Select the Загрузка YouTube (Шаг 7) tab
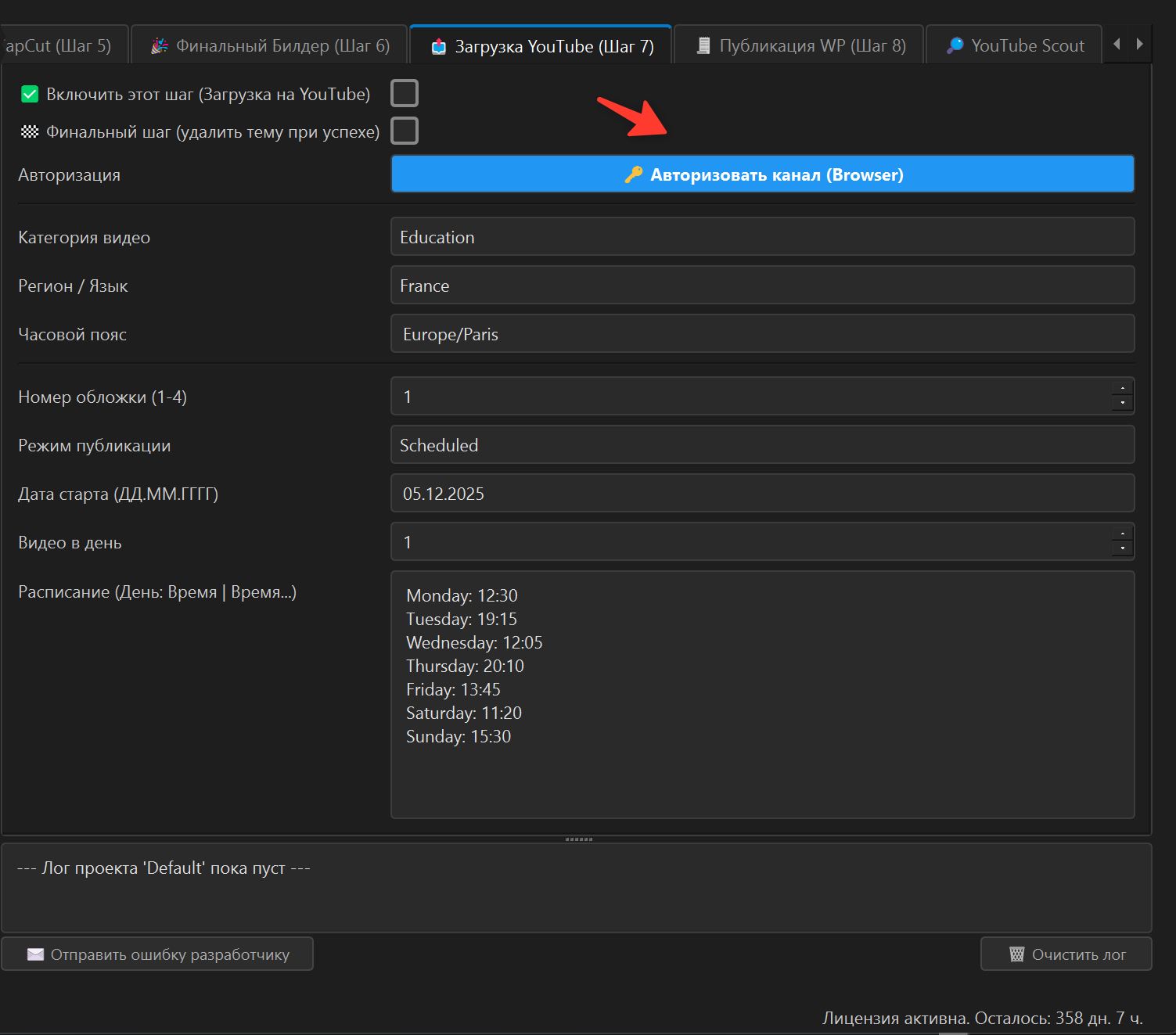 coord(541,45)
